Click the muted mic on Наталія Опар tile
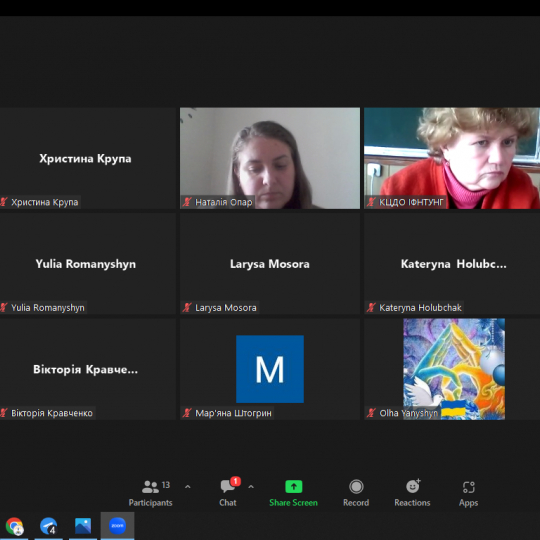Viewport: 540px width, 540px height. (187, 202)
